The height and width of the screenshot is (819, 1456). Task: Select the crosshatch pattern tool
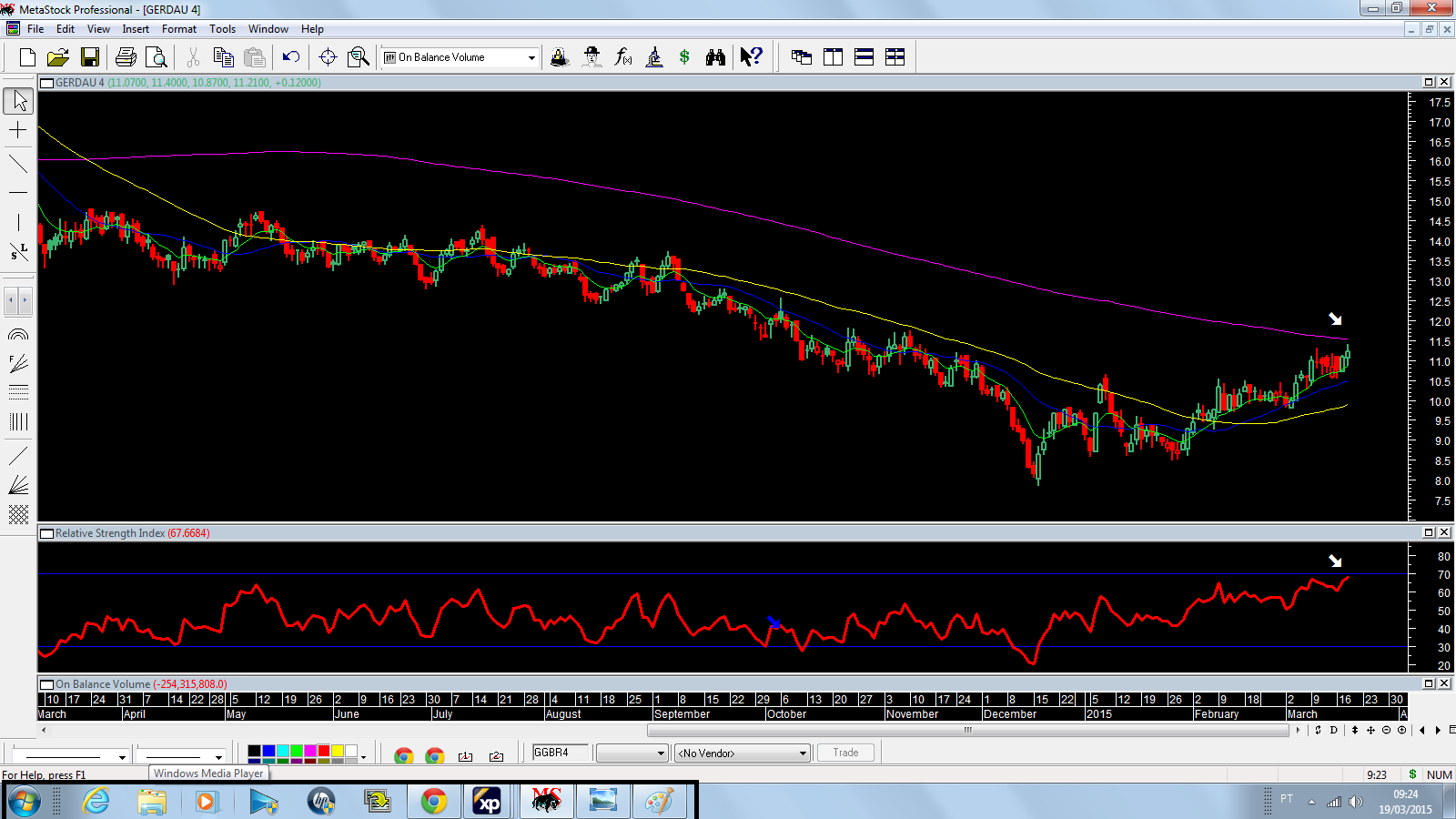tap(18, 514)
